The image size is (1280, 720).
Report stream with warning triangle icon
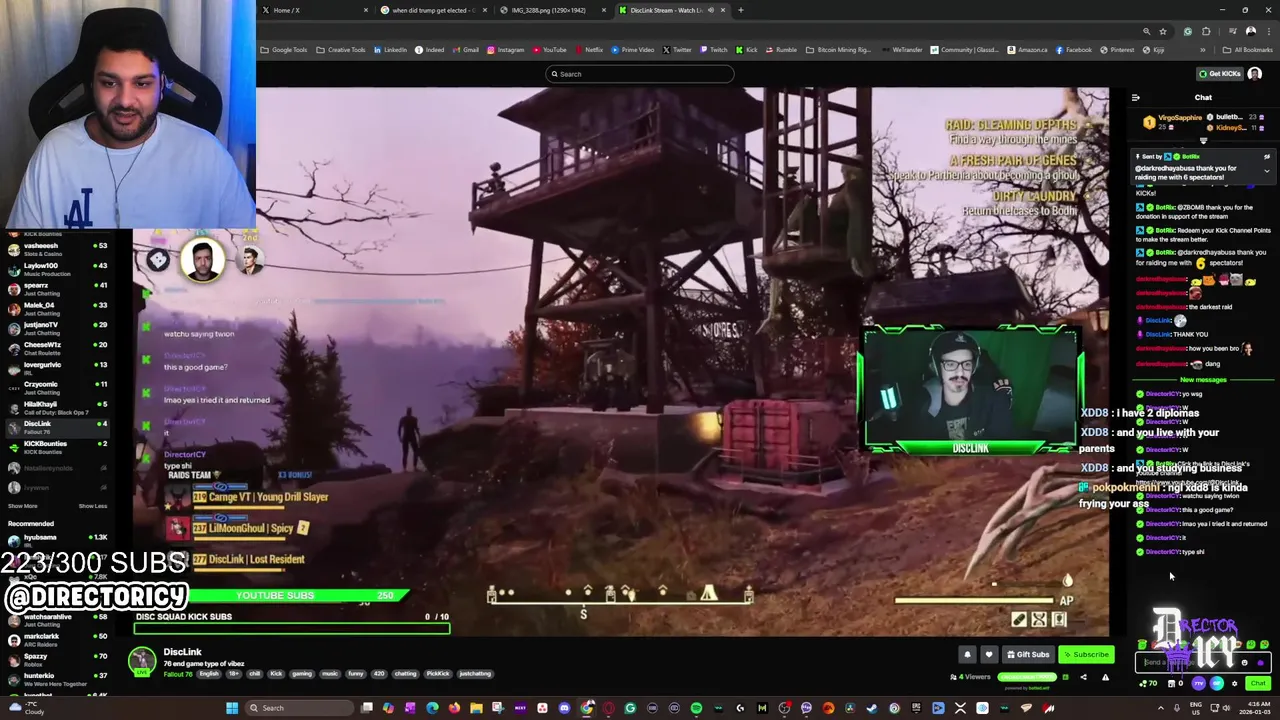click(x=1105, y=677)
